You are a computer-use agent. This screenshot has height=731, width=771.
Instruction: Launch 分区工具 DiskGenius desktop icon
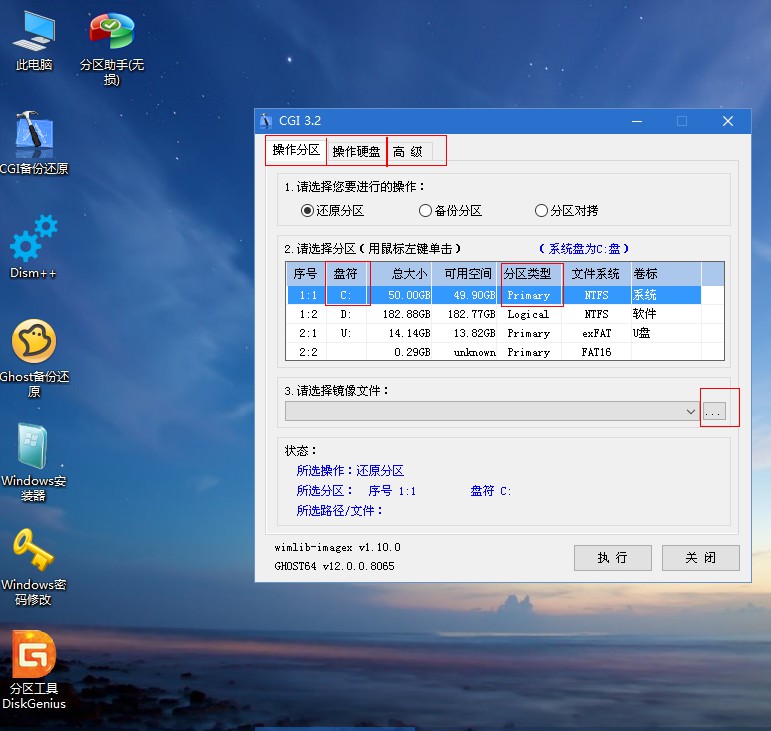coord(33,671)
